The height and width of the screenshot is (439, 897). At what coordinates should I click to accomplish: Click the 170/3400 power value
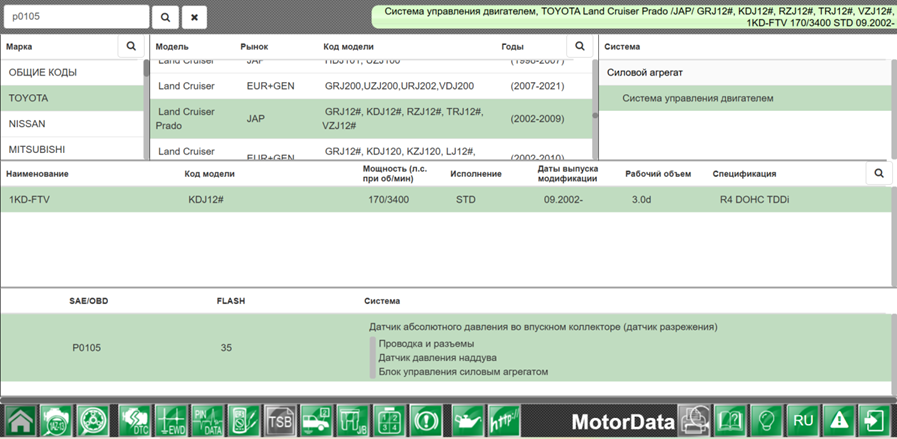point(389,200)
